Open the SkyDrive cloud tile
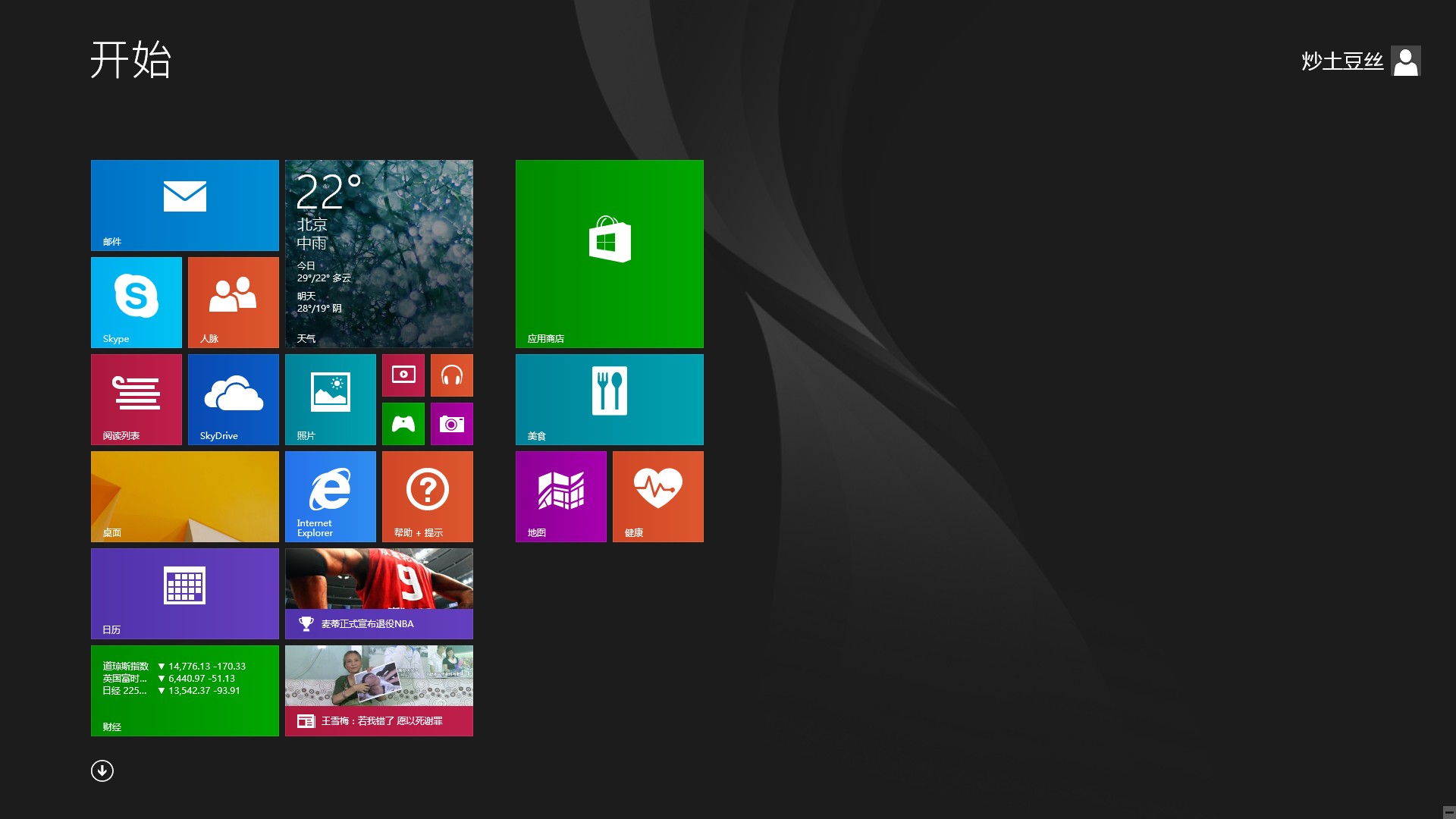 (x=233, y=399)
